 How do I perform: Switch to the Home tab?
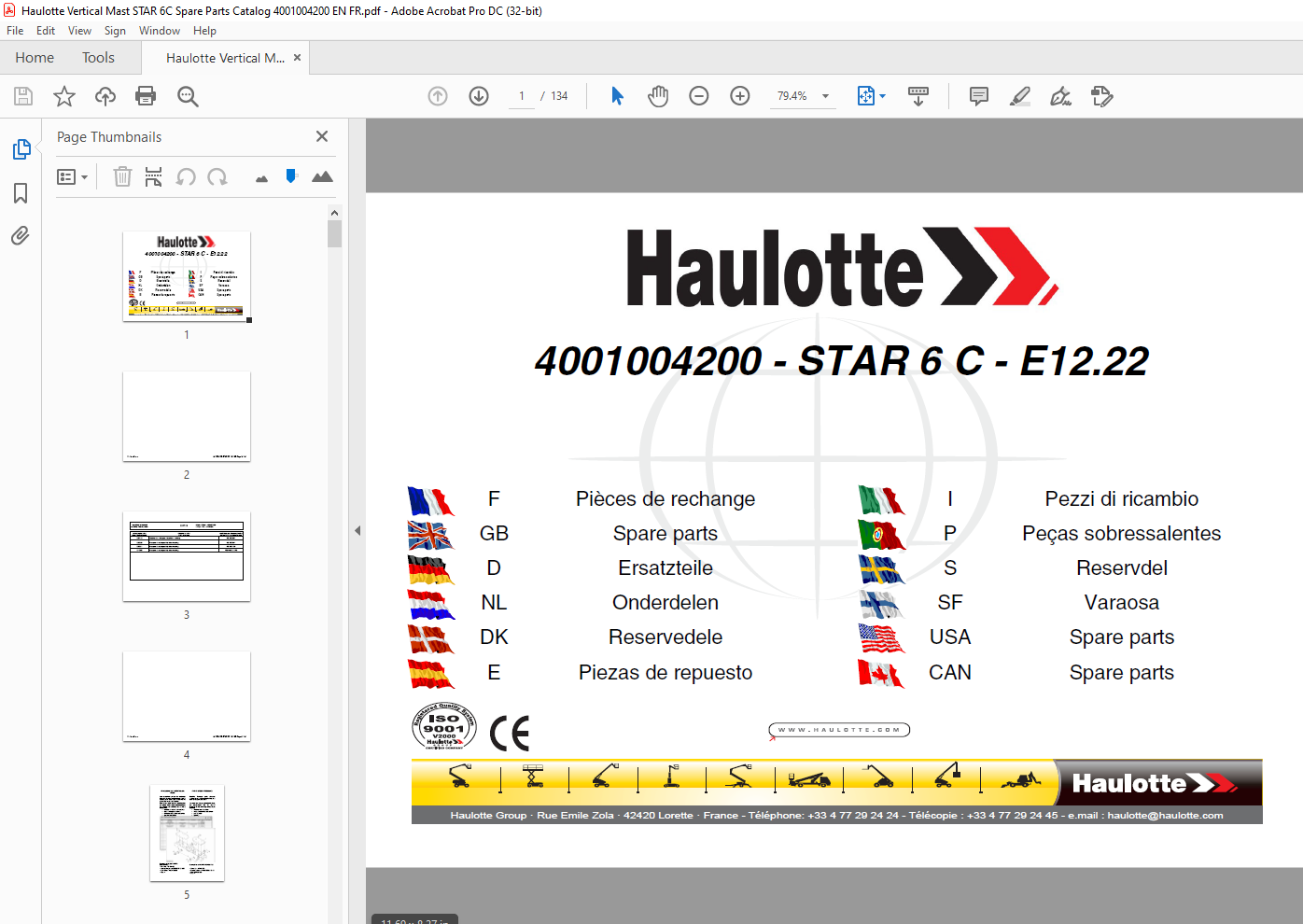click(35, 58)
